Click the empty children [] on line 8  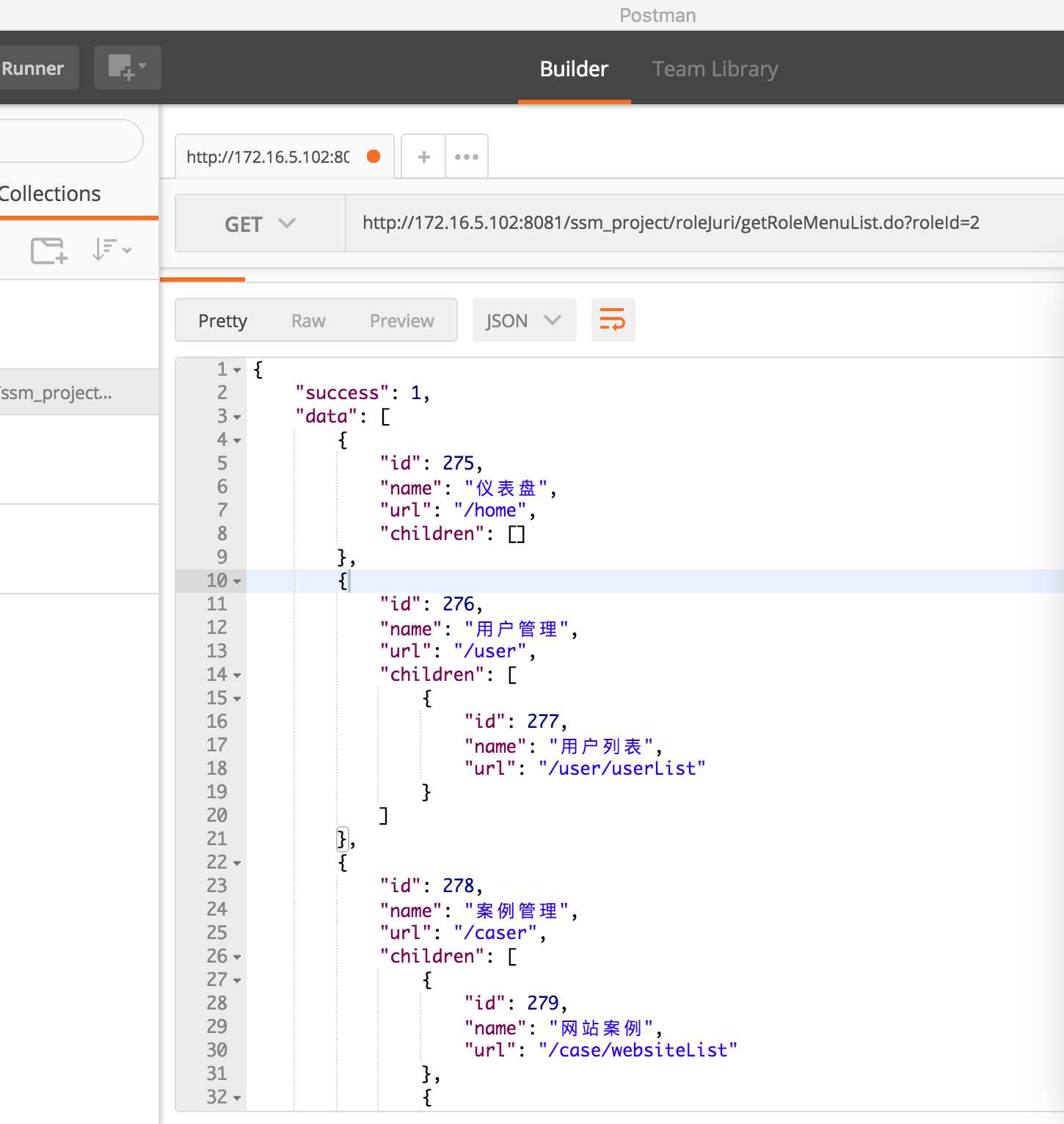517,533
